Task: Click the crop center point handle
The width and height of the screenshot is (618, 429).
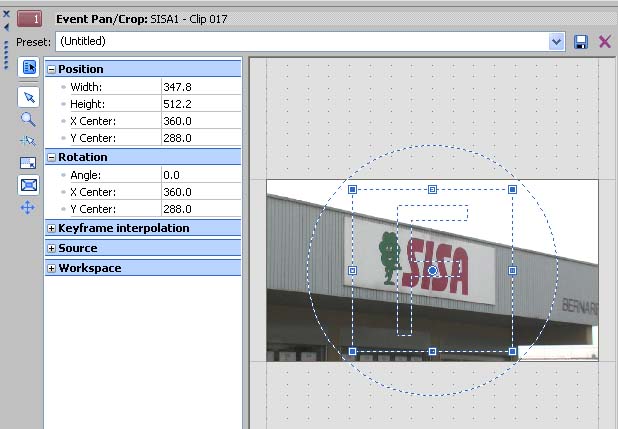Action: 433,270
